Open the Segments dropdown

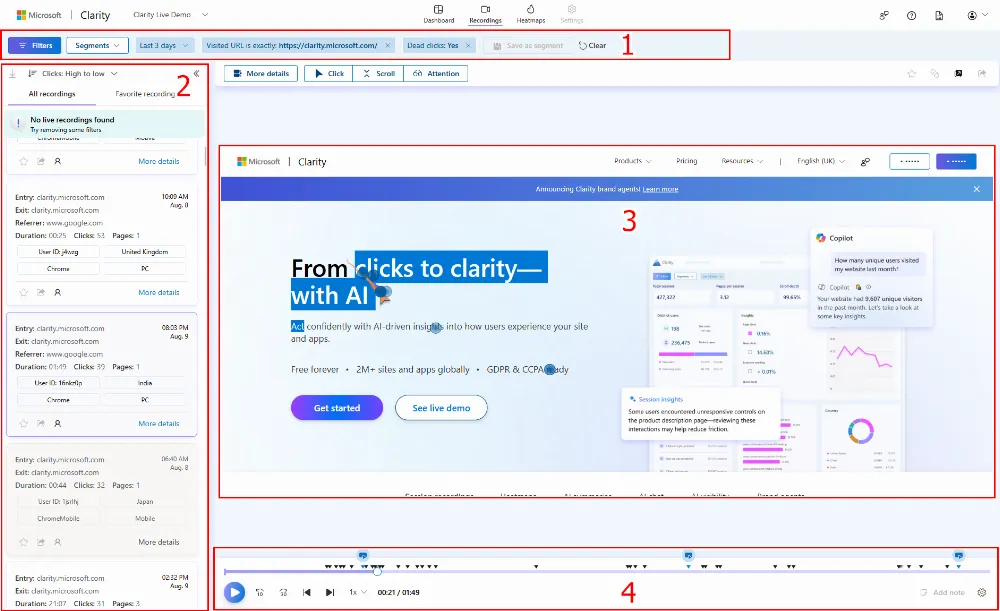(x=97, y=45)
